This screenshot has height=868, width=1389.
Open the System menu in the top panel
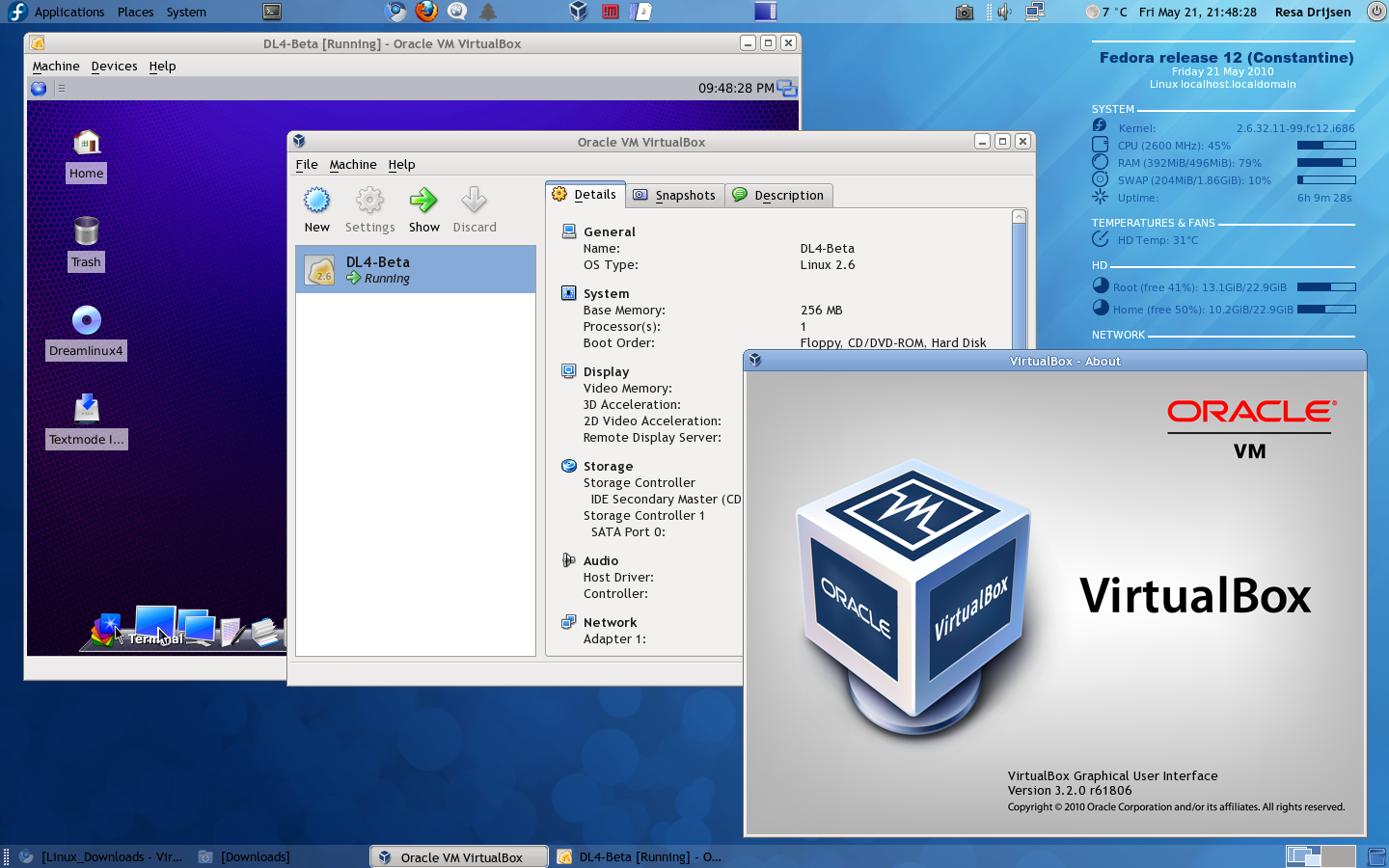click(x=186, y=13)
